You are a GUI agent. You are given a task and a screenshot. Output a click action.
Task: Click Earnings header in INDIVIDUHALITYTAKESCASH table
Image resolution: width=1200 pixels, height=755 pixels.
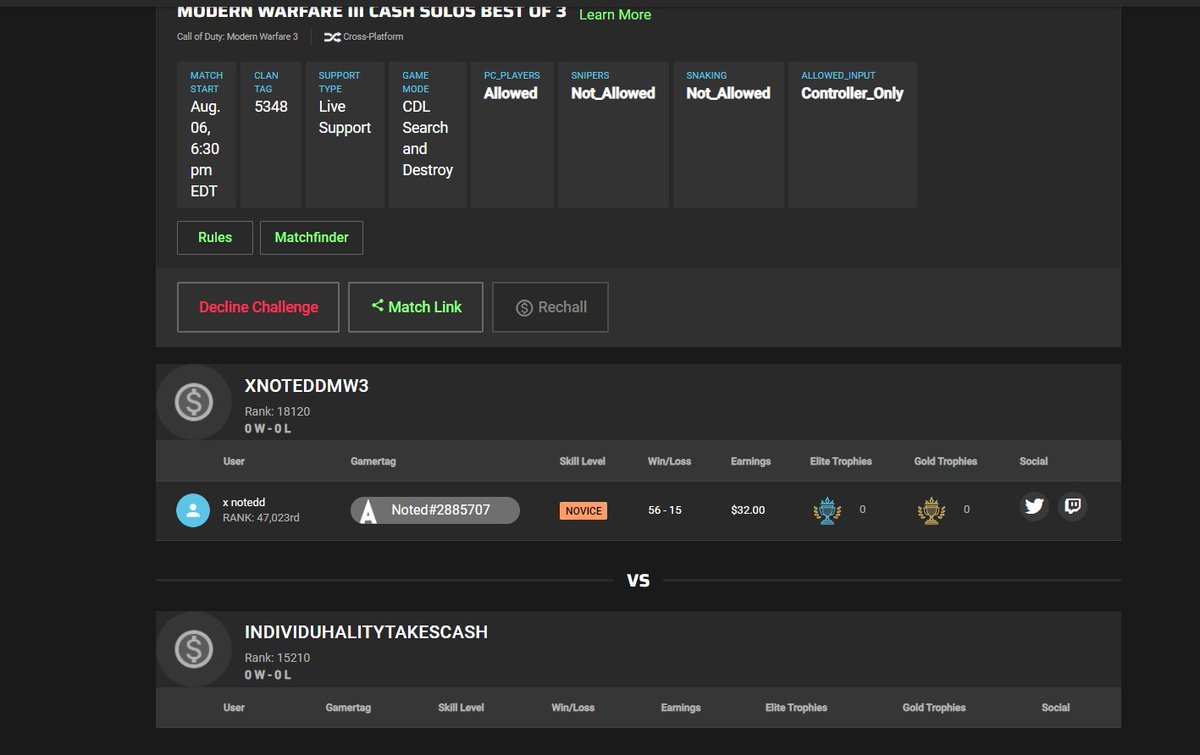pos(681,707)
